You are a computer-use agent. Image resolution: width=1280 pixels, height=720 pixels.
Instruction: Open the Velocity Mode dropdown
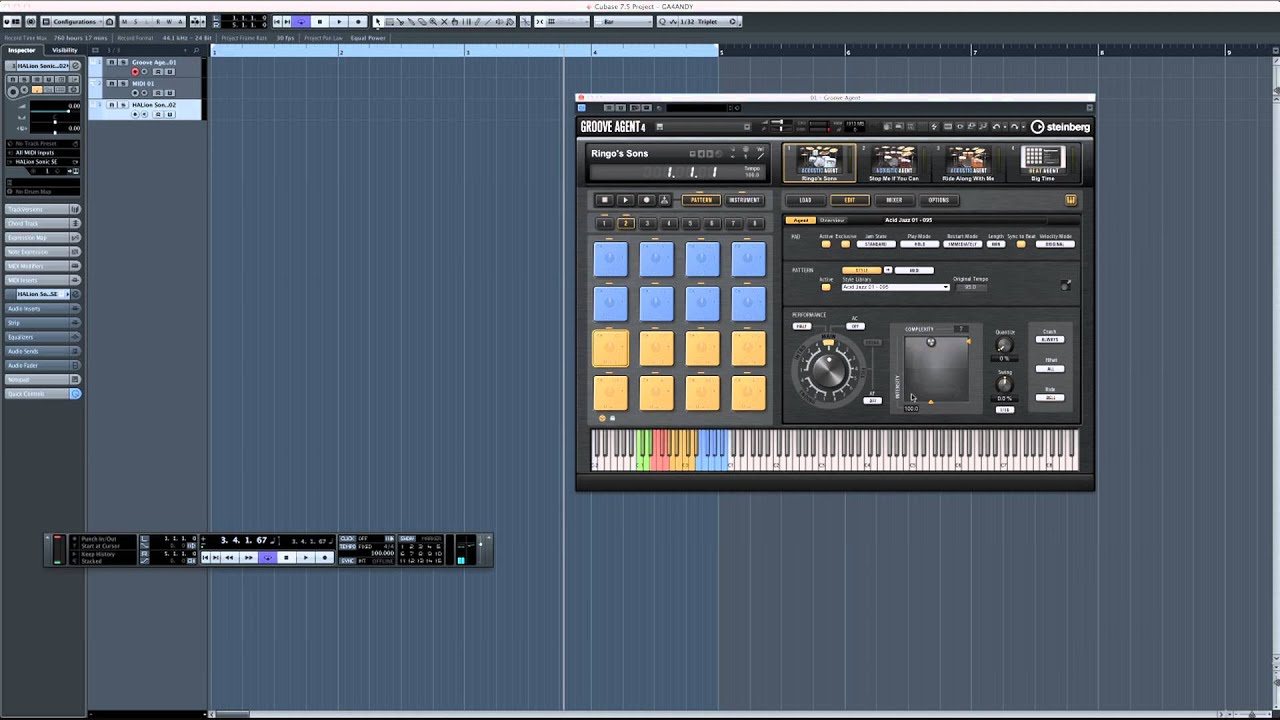point(1055,244)
